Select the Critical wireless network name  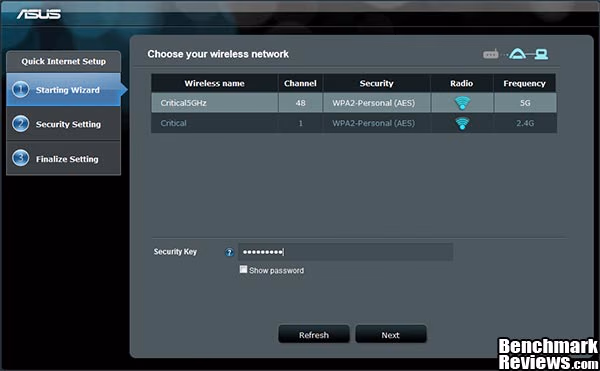[173, 123]
